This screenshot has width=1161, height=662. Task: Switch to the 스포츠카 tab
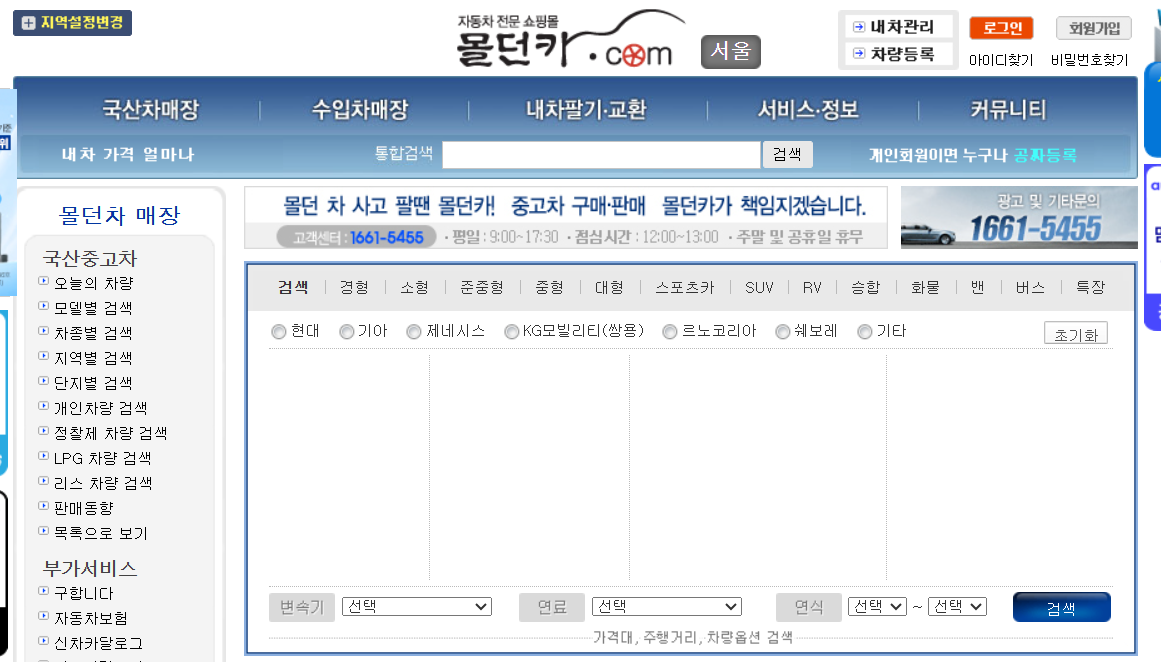(685, 287)
